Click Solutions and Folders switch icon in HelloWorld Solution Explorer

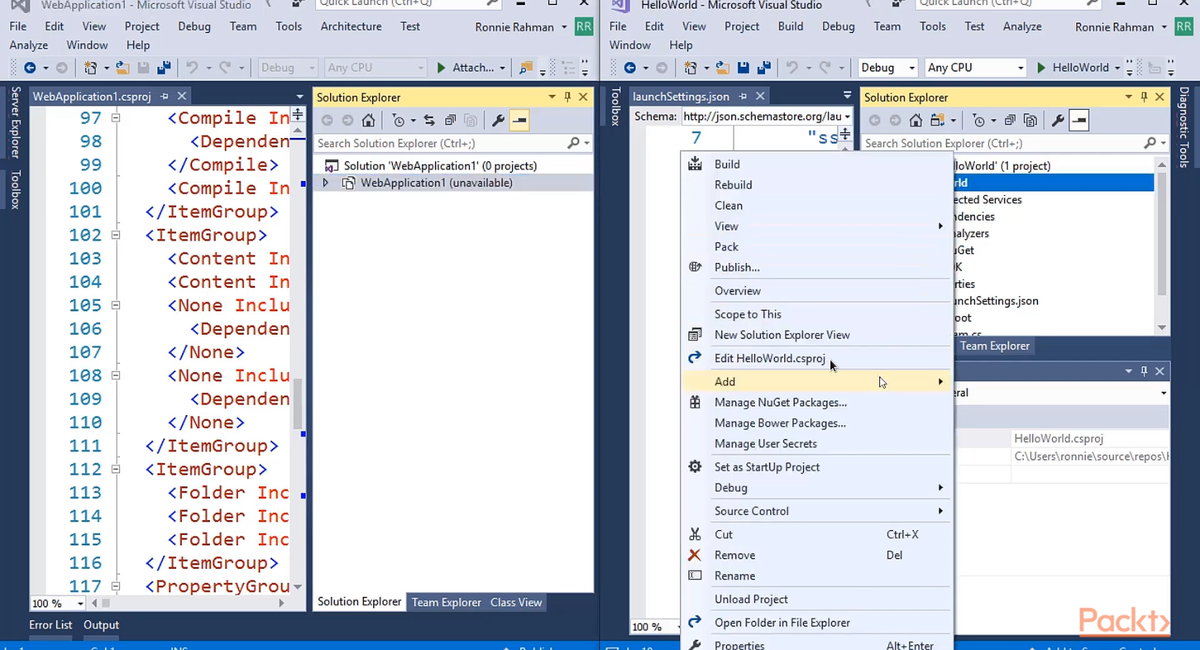coord(938,120)
